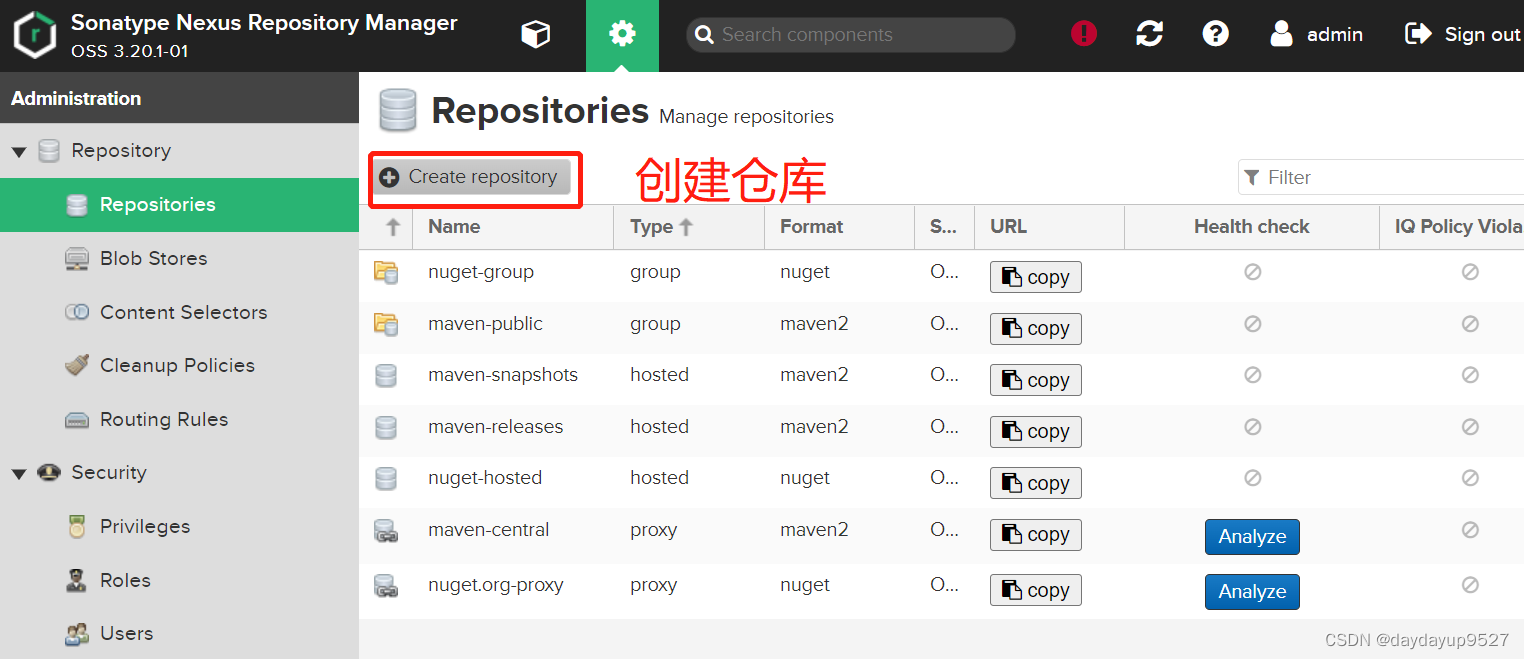
Task: Click the nuget.org-proxy proxy icon
Action: coord(386,586)
